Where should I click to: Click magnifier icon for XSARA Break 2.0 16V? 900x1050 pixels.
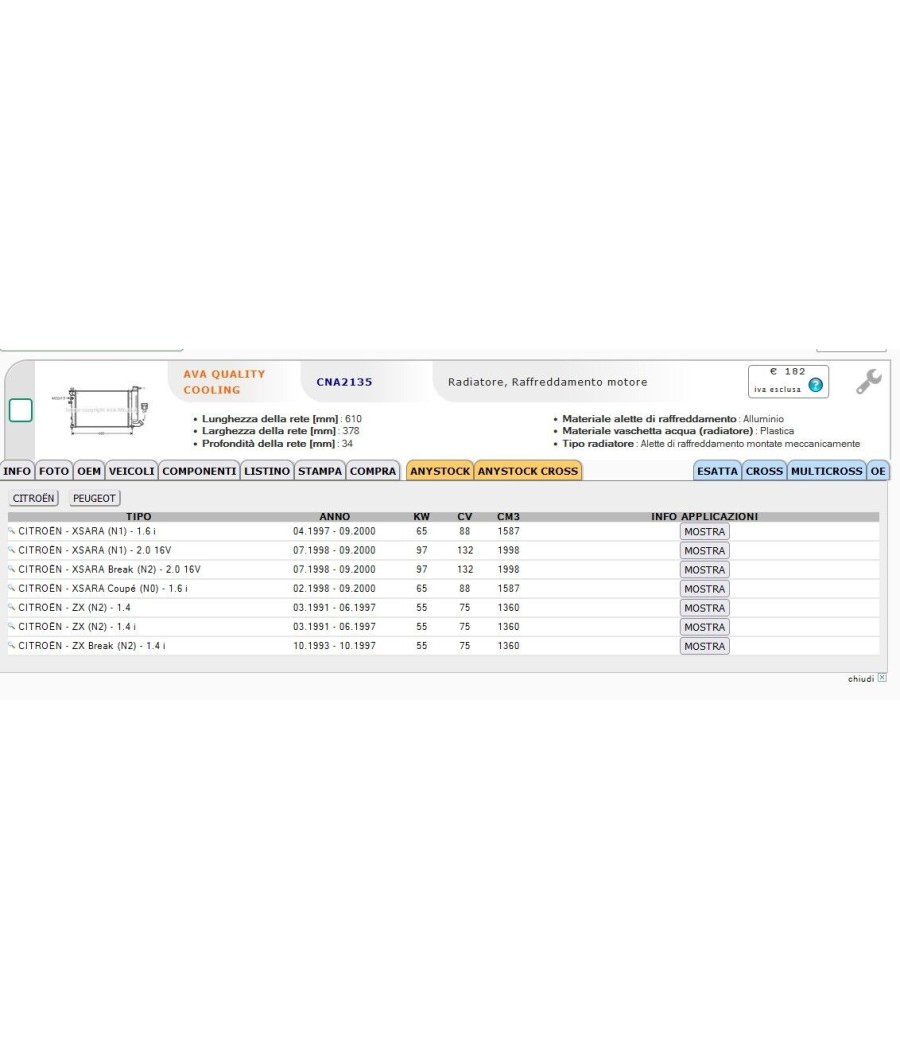point(11,569)
